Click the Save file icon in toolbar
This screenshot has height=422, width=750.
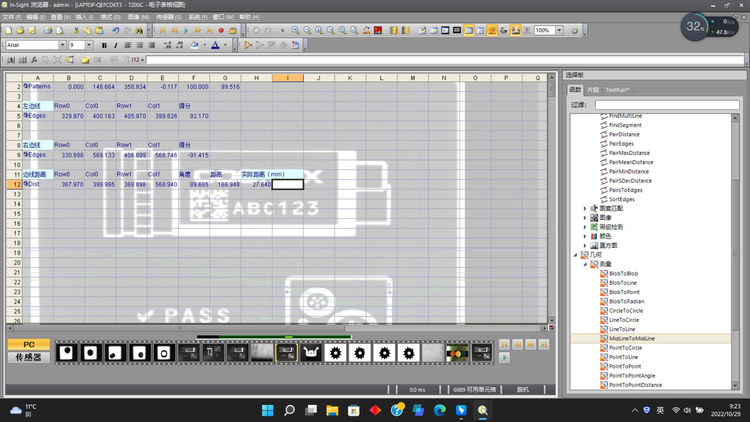pos(34,31)
